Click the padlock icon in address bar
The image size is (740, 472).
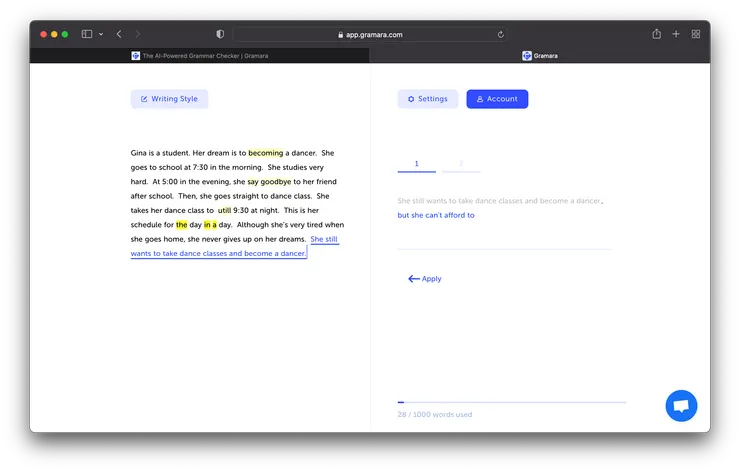[x=340, y=35]
